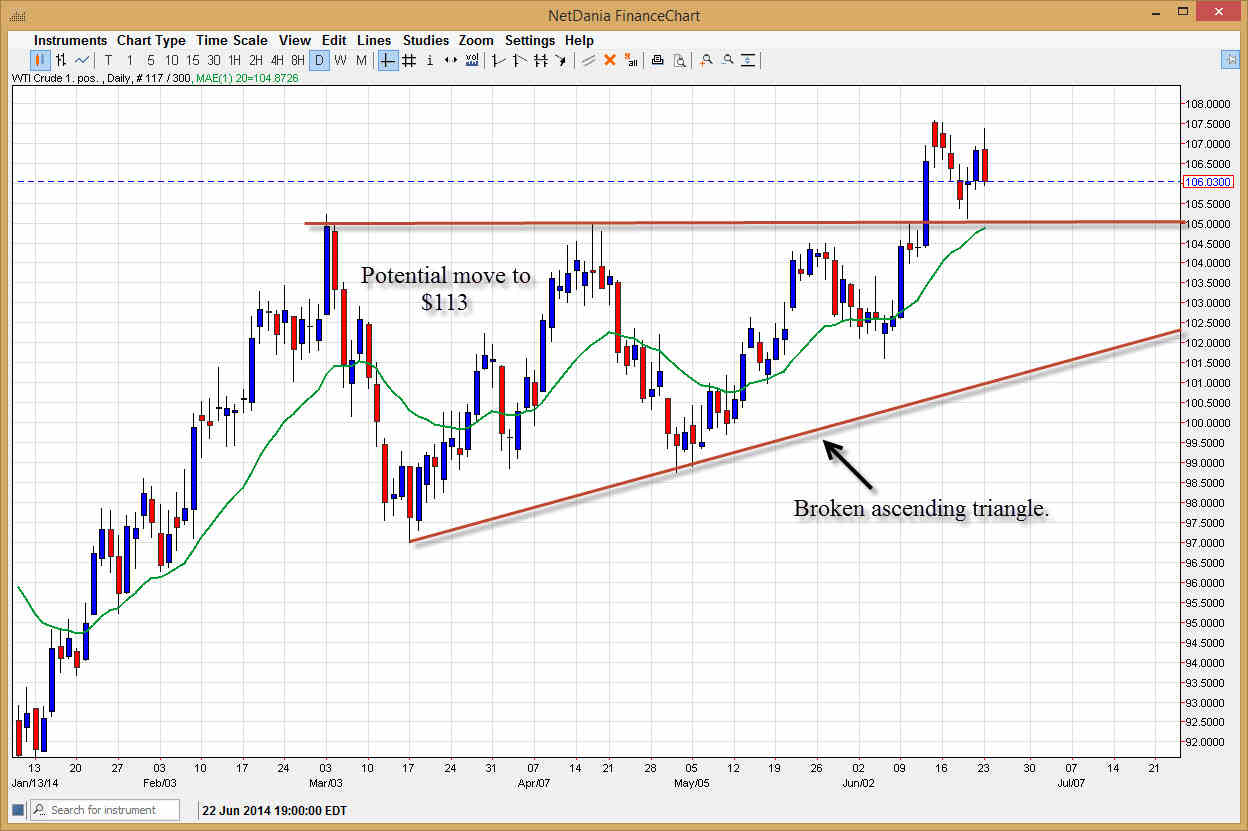Click the print preview icon
This screenshot has width=1248, height=831.
coord(679,60)
